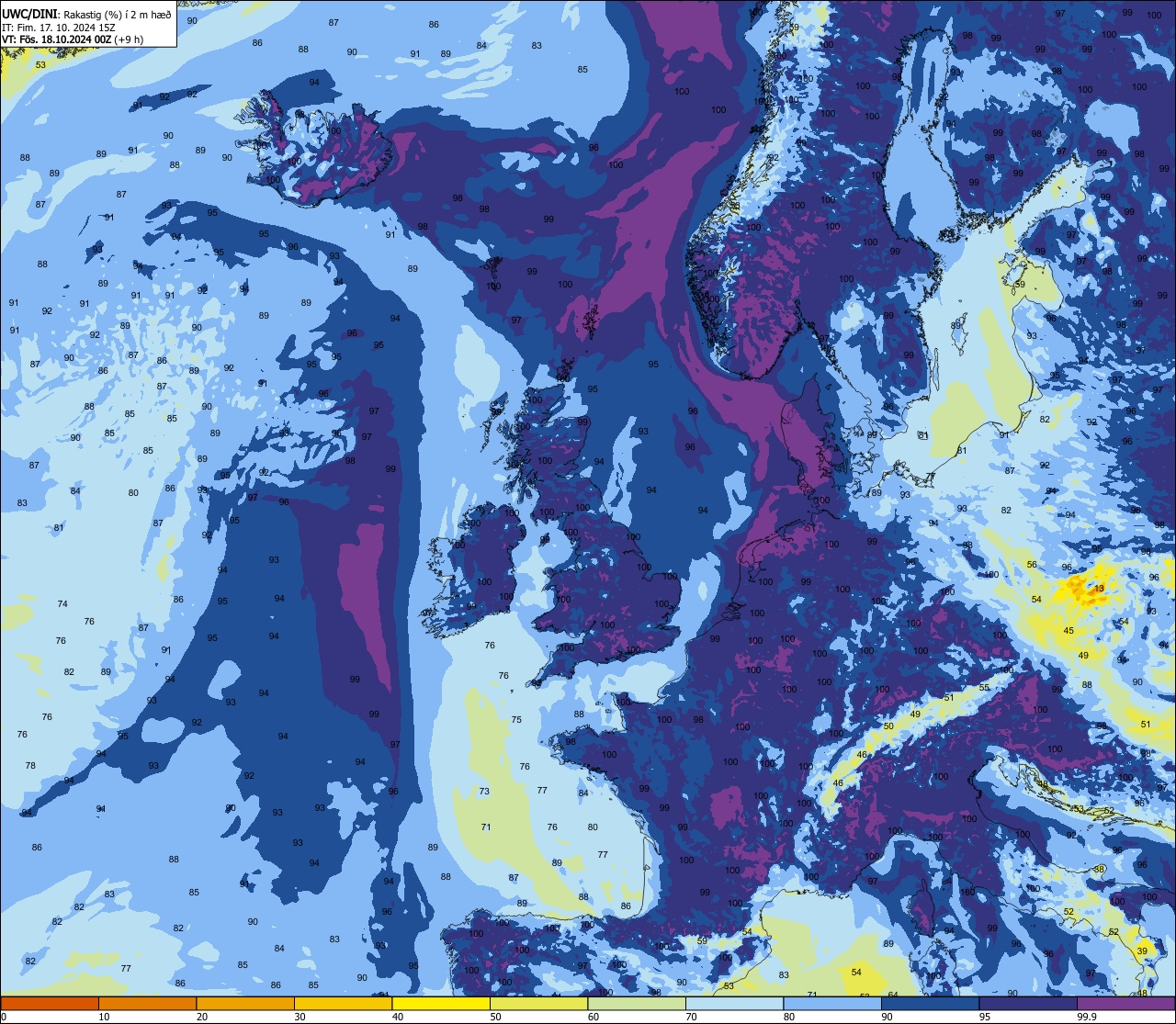Click the map value "64" above the legend

892,995
